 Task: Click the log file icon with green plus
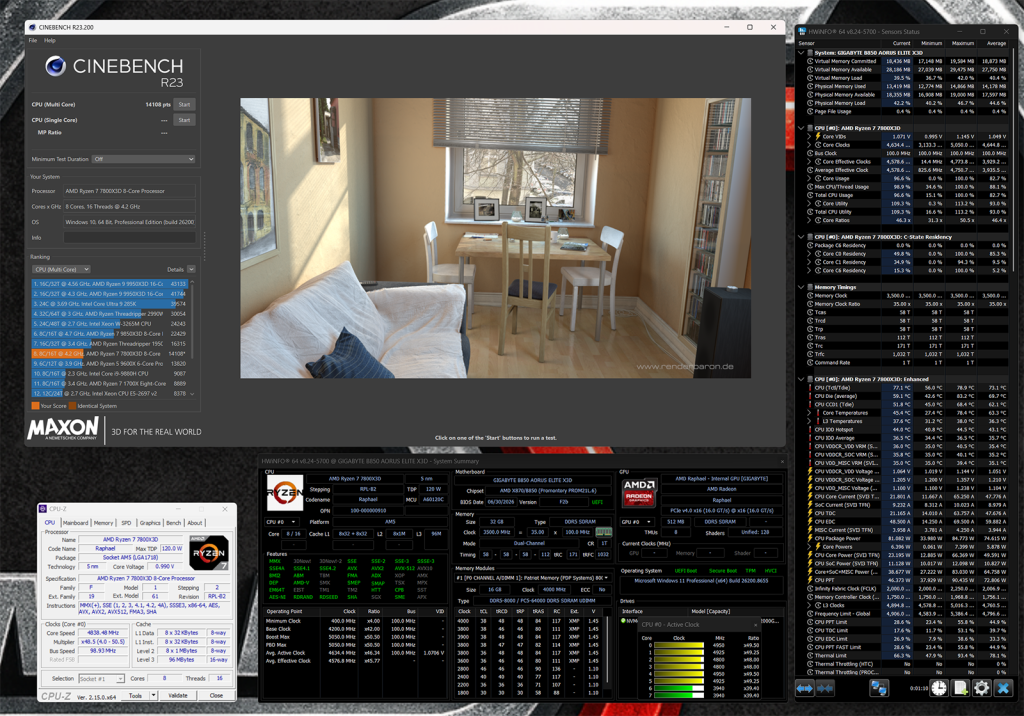pyautogui.click(x=960, y=688)
